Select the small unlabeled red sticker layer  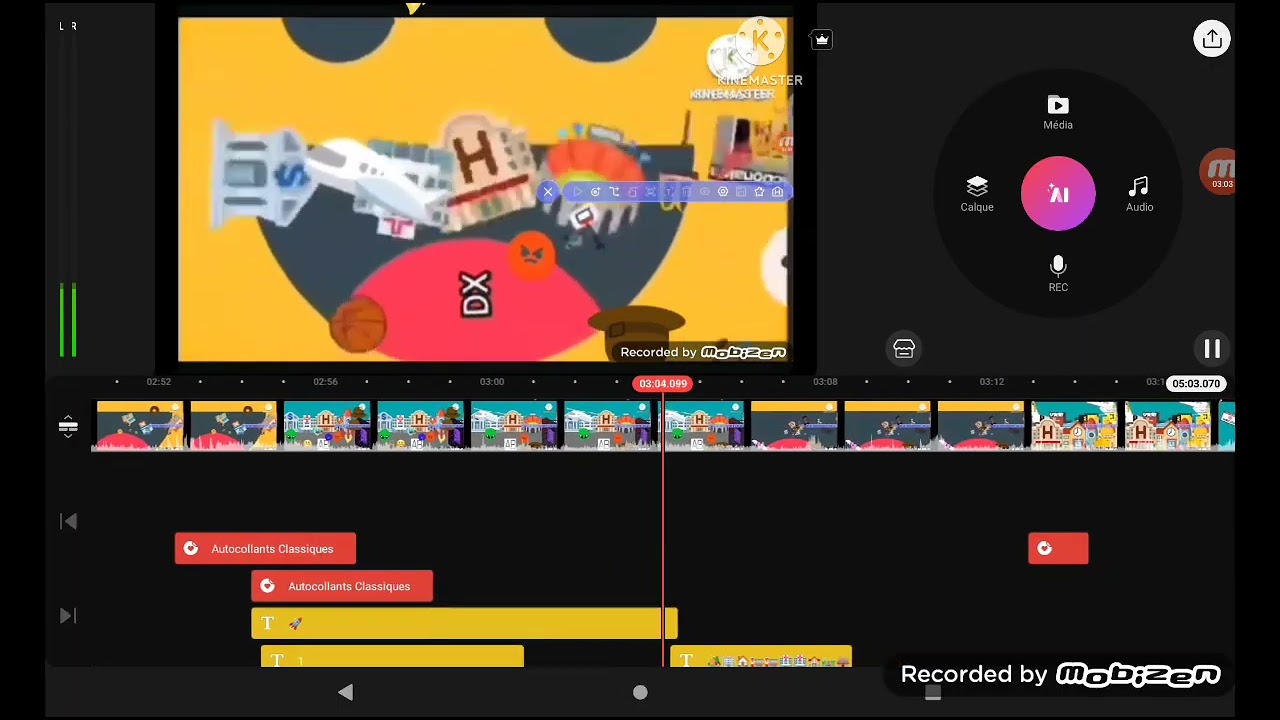point(1058,548)
